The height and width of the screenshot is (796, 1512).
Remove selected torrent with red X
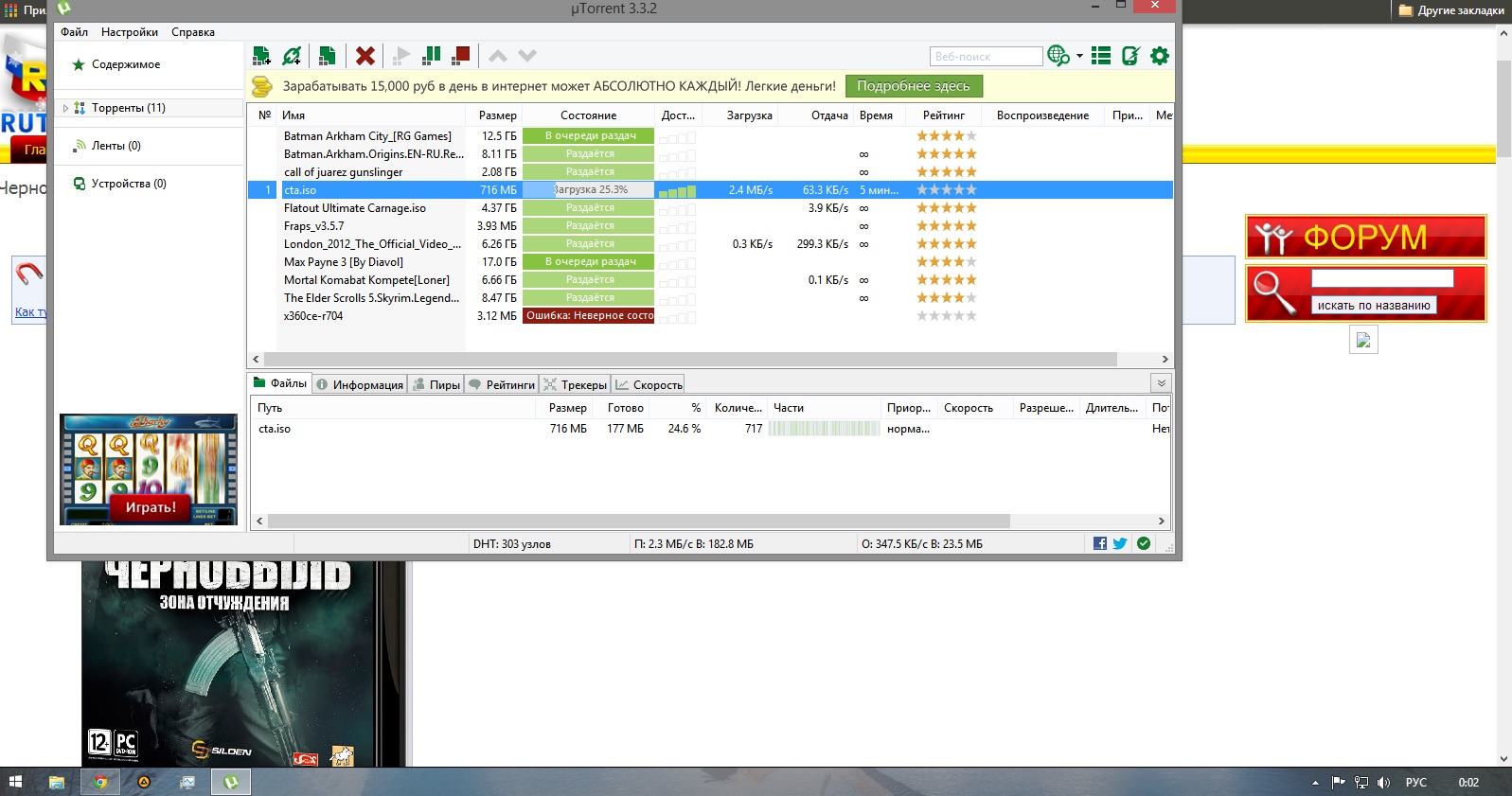click(x=365, y=56)
